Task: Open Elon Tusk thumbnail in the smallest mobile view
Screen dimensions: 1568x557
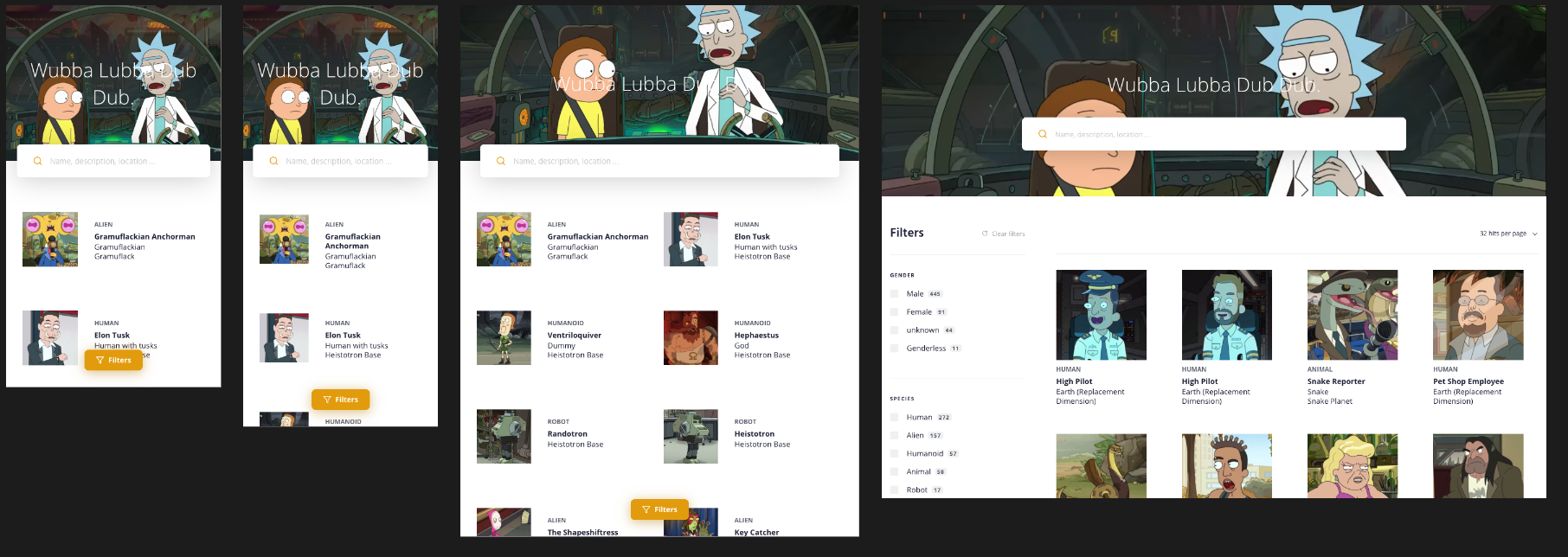Action: tap(50, 338)
